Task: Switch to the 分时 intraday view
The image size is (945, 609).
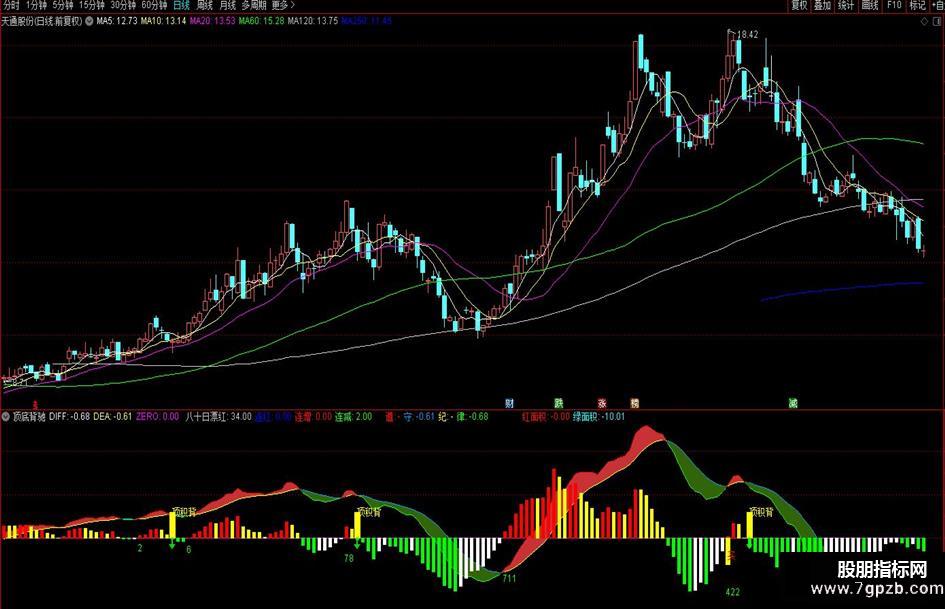Action: (11, 5)
